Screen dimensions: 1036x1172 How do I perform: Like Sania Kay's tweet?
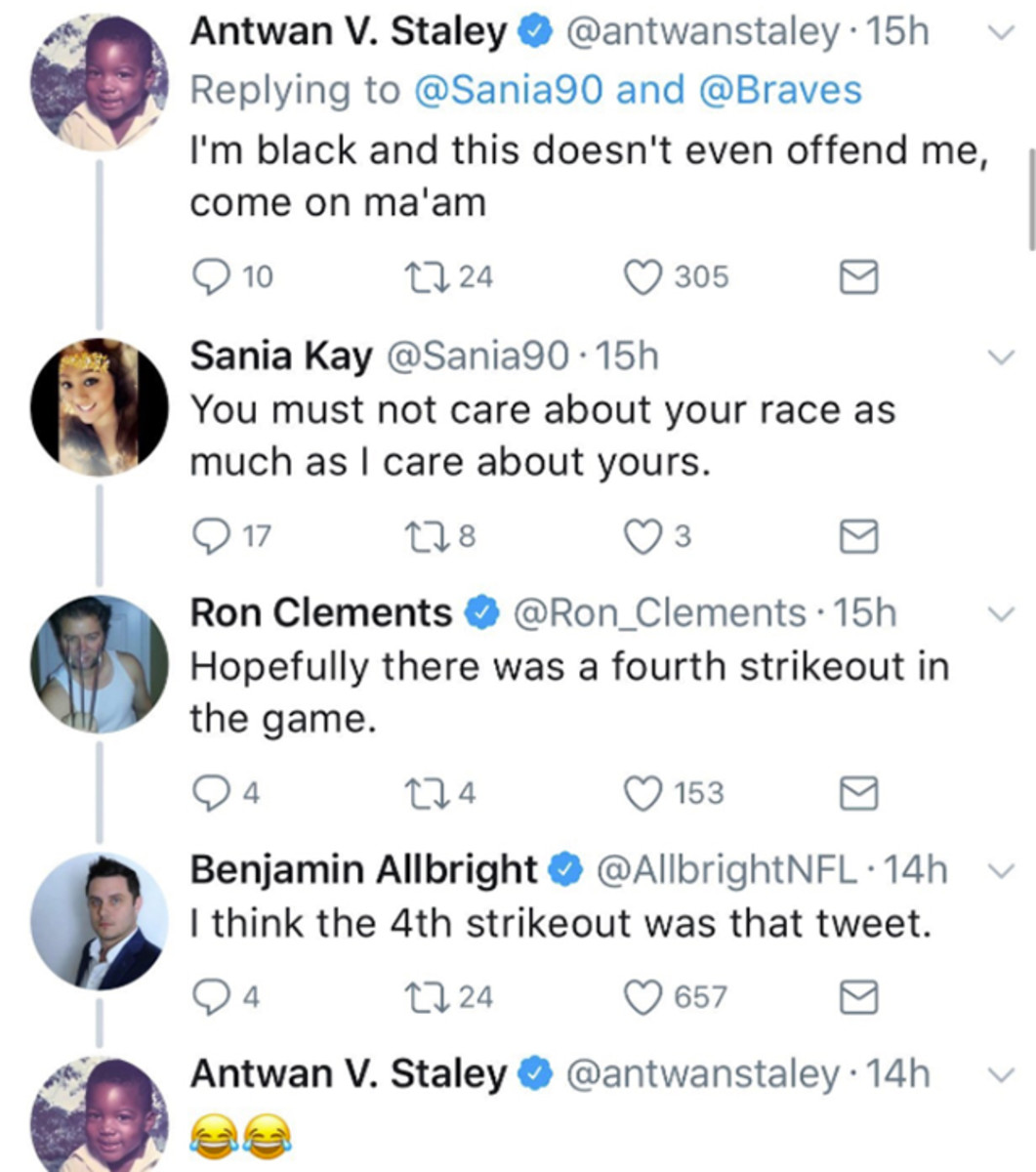click(642, 537)
